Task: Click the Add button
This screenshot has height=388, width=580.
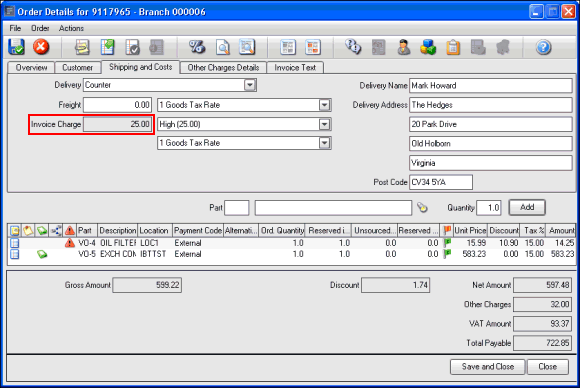Action: point(527,207)
